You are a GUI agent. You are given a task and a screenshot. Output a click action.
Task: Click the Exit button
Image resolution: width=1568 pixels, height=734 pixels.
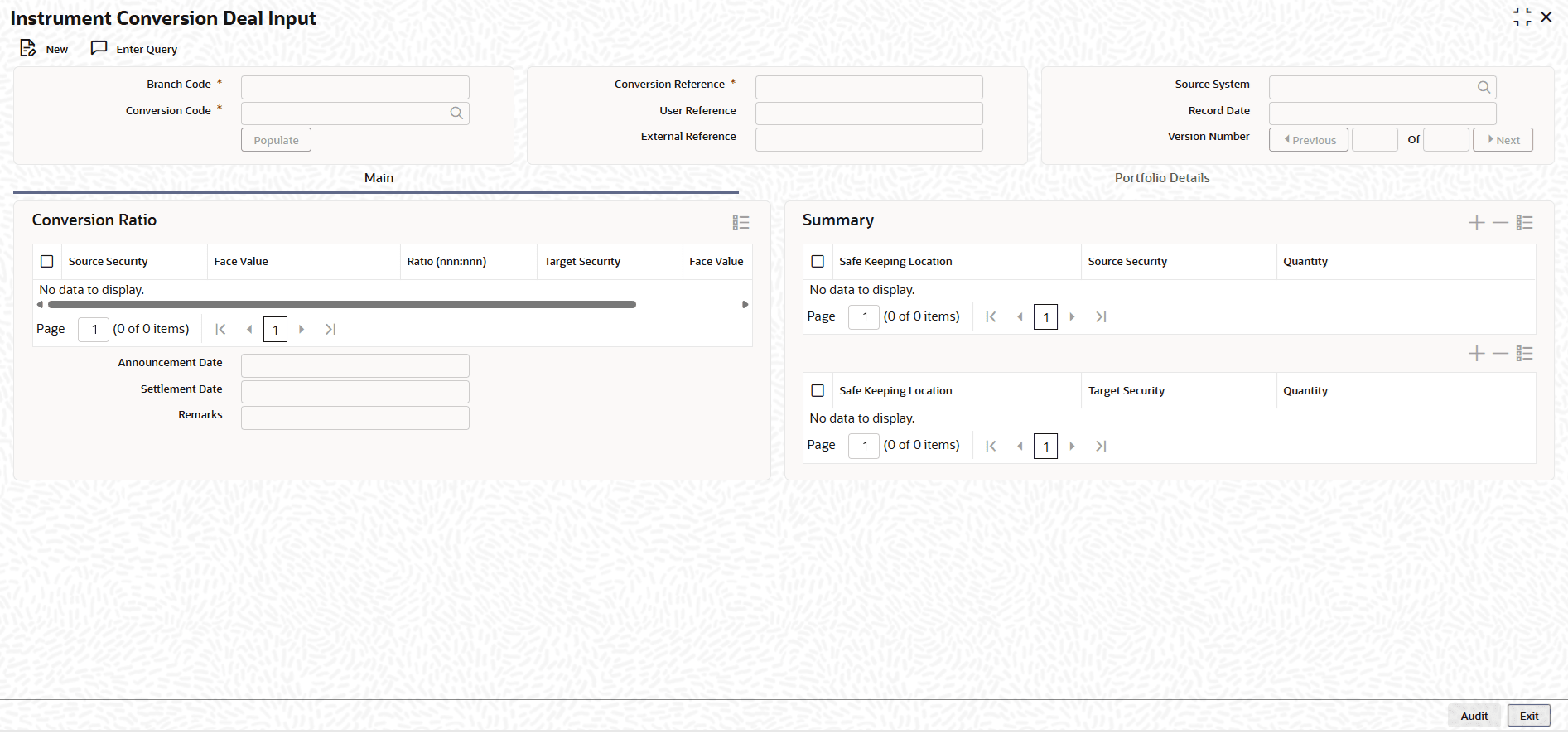(1529, 717)
